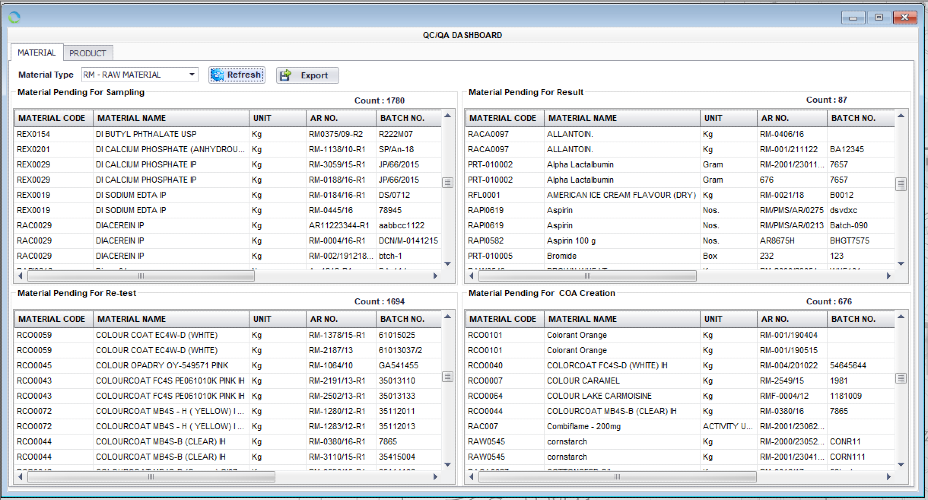This screenshot has height=500, width=928.
Task: Click the Refresh button
Action: click(x=237, y=75)
